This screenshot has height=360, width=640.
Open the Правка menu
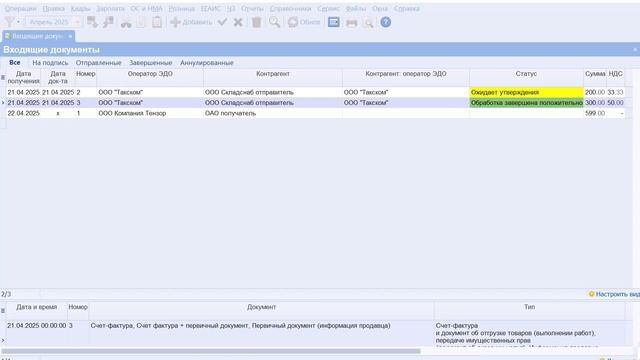point(53,9)
